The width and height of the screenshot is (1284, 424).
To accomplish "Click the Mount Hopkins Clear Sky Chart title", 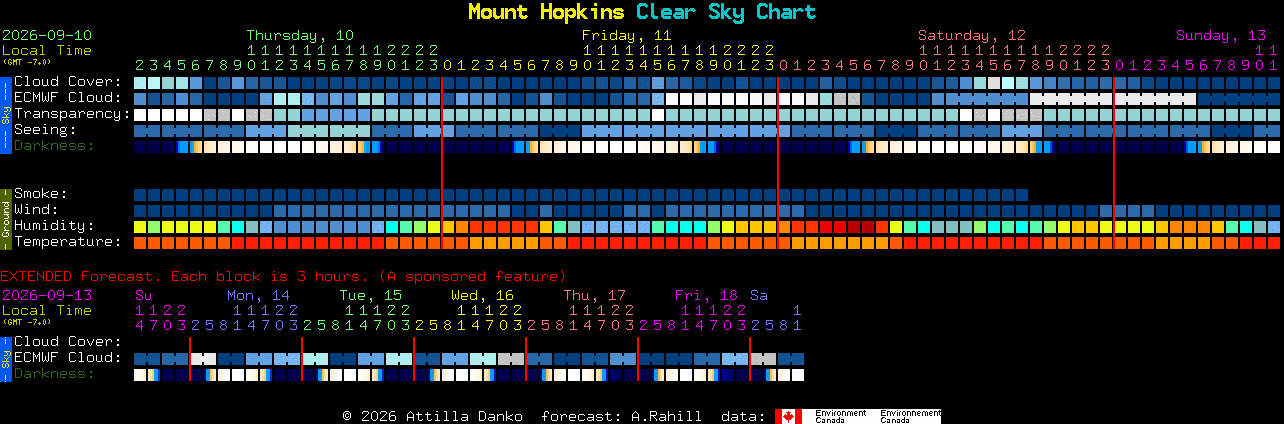I will [x=642, y=12].
